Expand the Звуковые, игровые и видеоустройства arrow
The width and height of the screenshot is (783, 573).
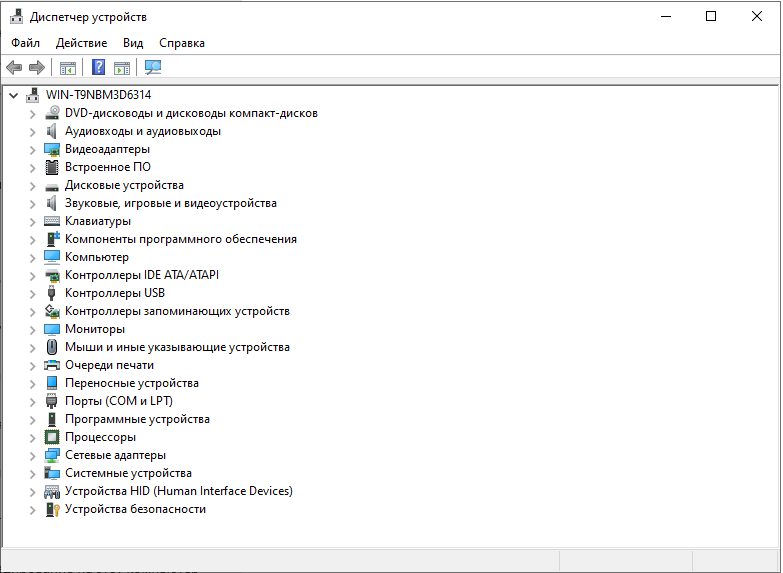[32, 203]
